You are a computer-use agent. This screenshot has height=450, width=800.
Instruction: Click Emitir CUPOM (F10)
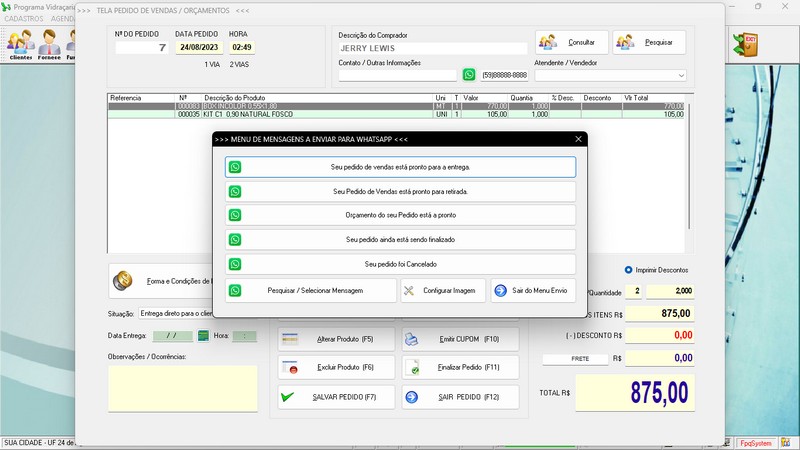click(x=460, y=339)
